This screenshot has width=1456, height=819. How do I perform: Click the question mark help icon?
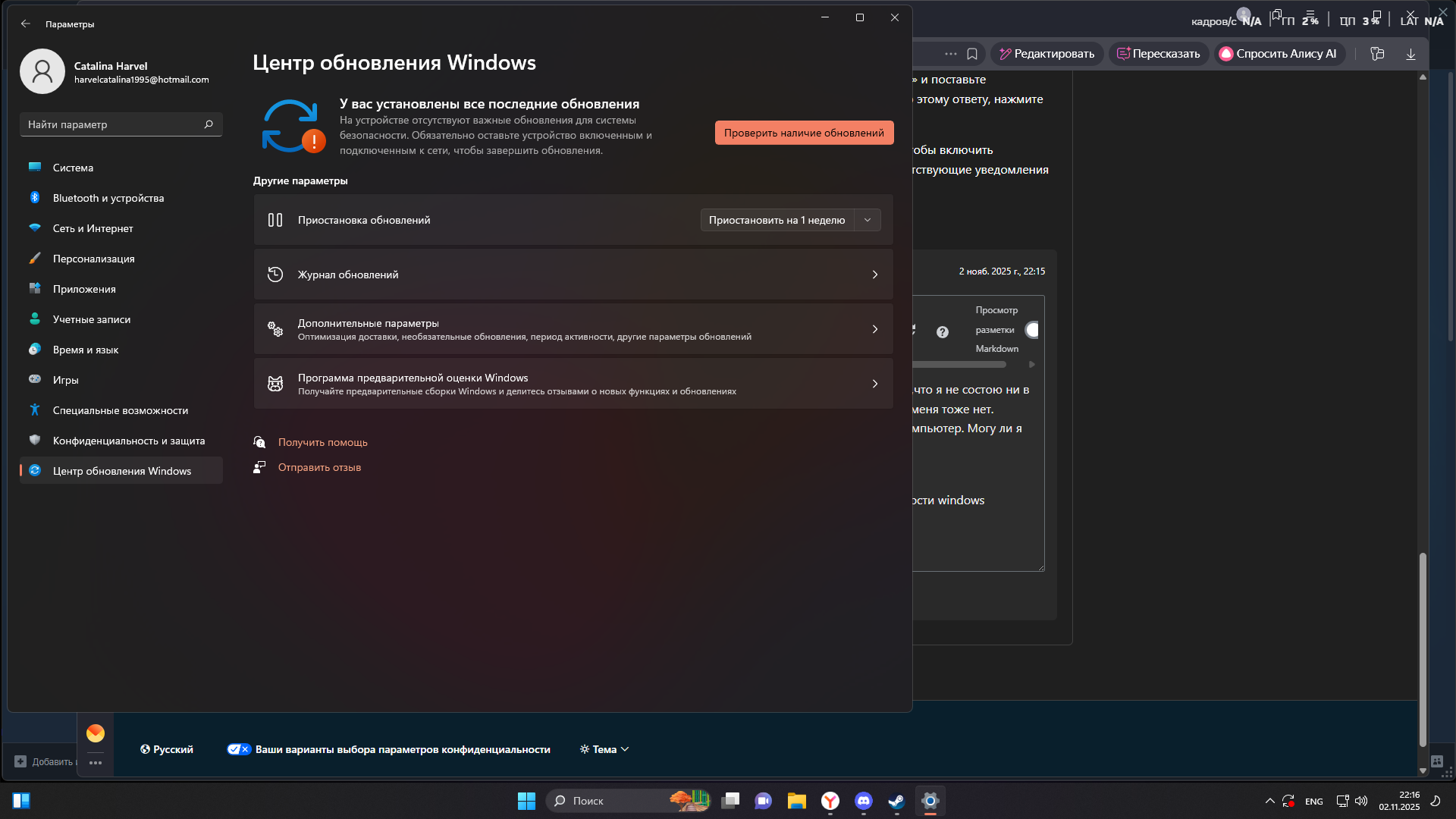click(x=943, y=331)
